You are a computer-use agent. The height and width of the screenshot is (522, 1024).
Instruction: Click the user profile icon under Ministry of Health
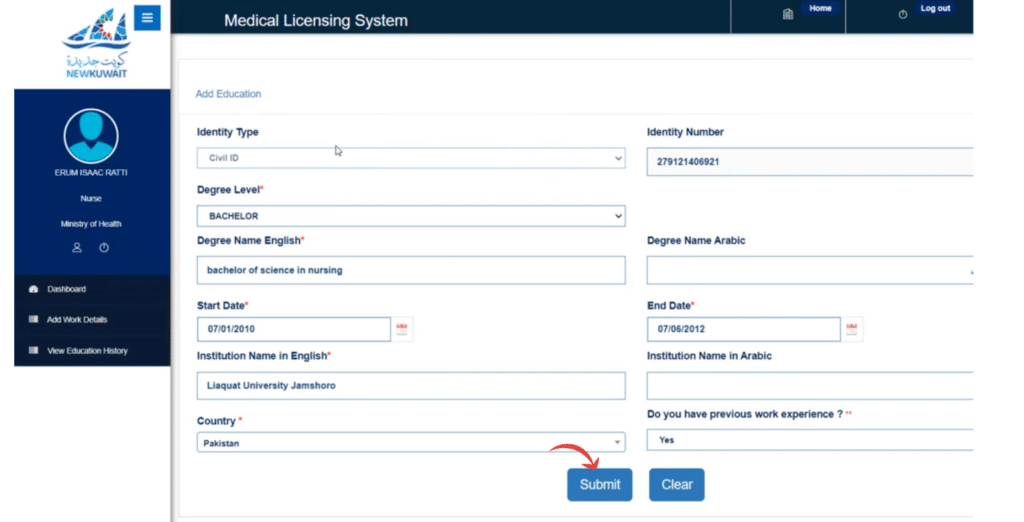tap(77, 248)
